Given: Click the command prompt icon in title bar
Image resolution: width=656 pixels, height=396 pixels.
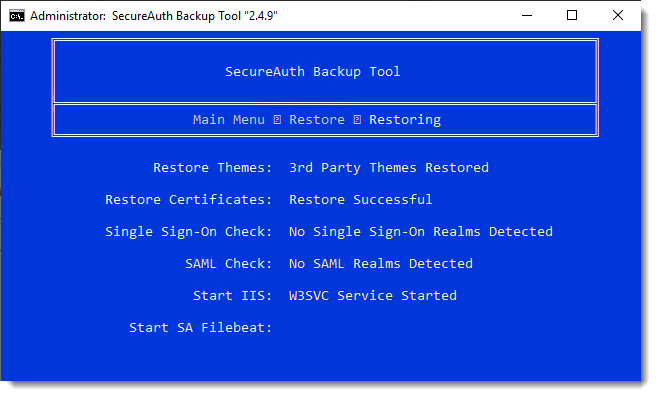Looking at the screenshot, I should click(17, 16).
